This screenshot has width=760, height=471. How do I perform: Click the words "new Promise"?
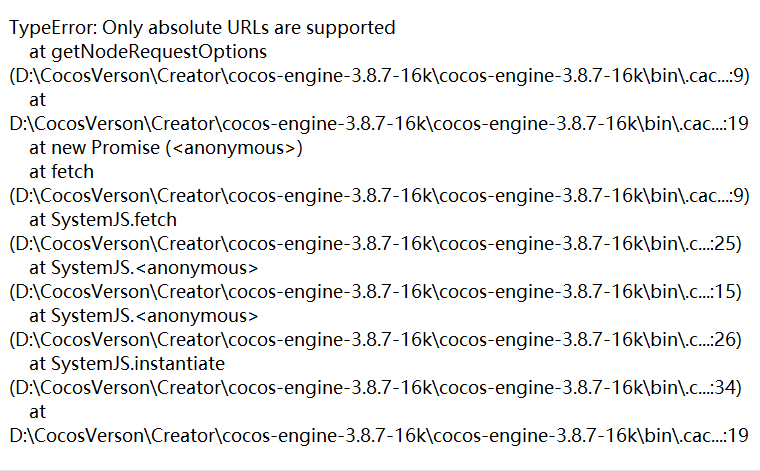tap(101, 148)
